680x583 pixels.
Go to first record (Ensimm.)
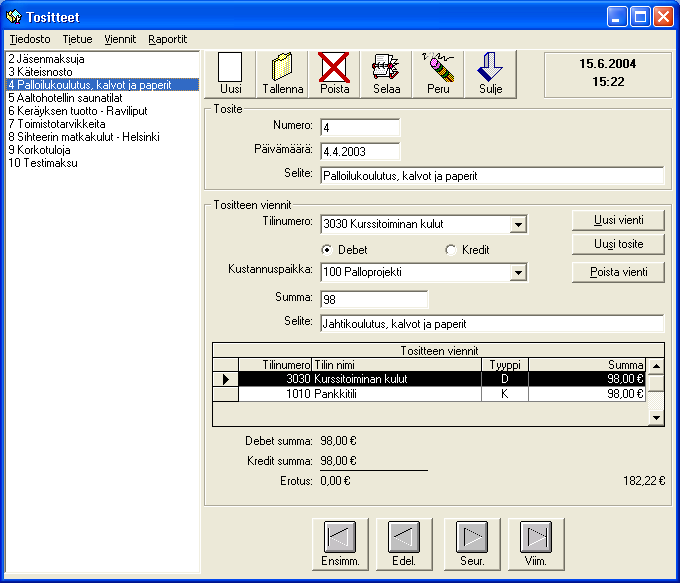pyautogui.click(x=340, y=544)
